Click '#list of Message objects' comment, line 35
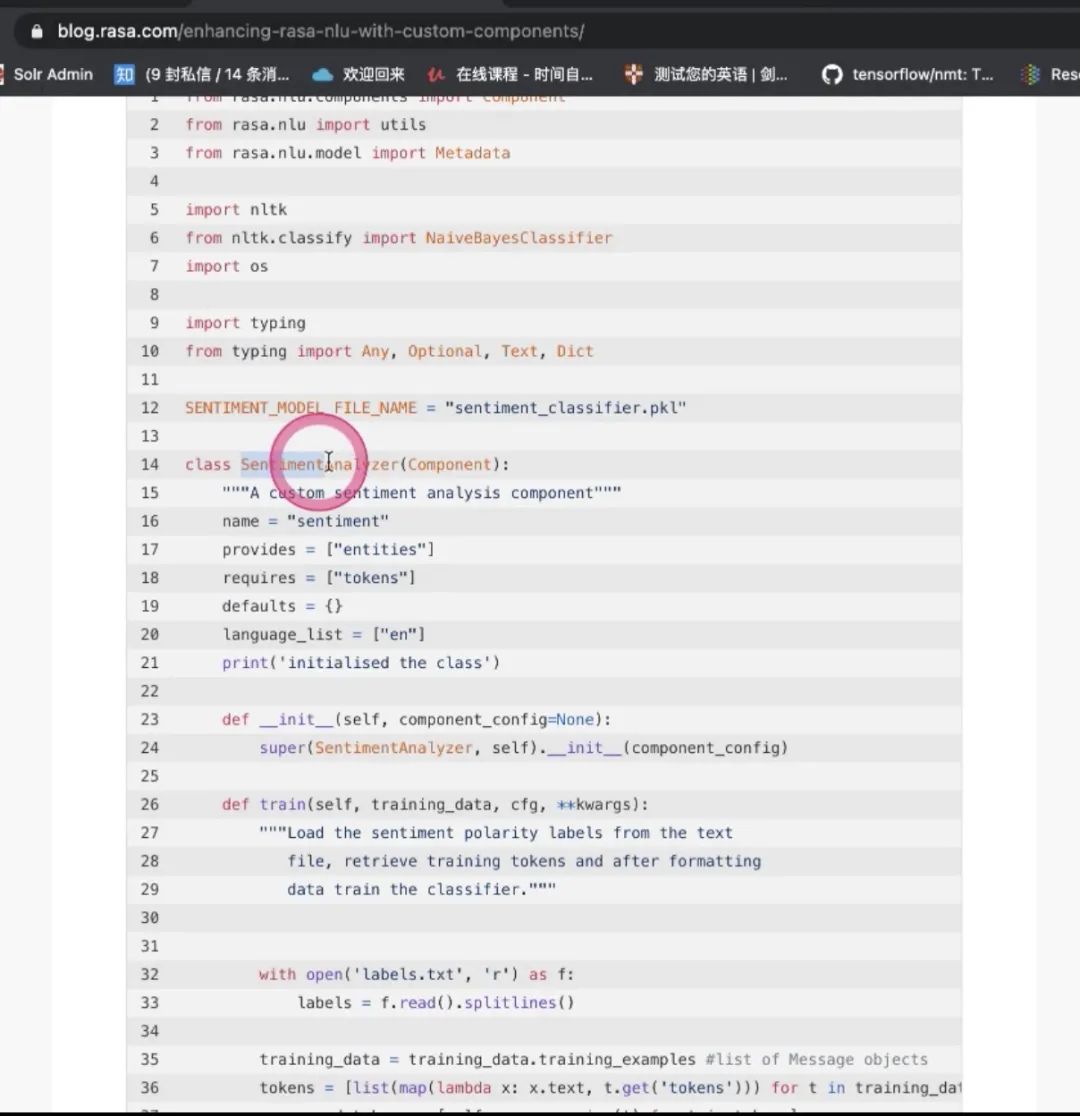Viewport: 1080px width, 1116px height. tap(817, 1059)
